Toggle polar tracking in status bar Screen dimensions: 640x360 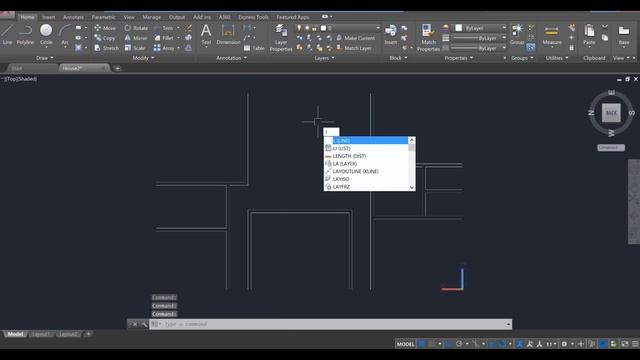click(459, 344)
